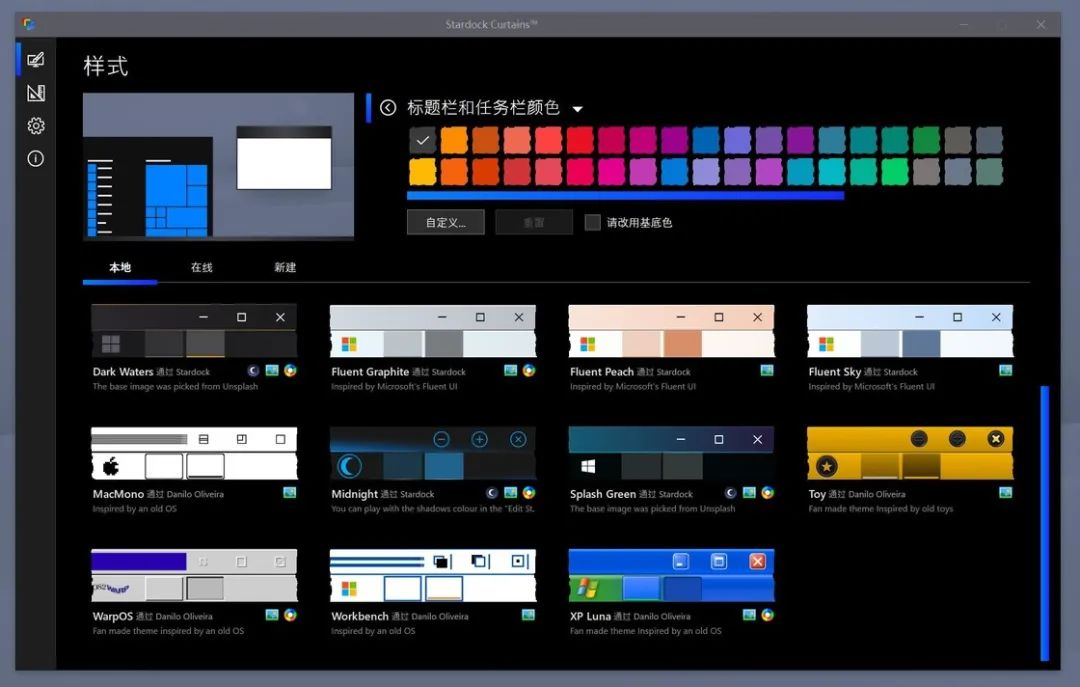Pick the bright green color swatch
Viewport: 1080px width, 687px height.
[x=895, y=172]
